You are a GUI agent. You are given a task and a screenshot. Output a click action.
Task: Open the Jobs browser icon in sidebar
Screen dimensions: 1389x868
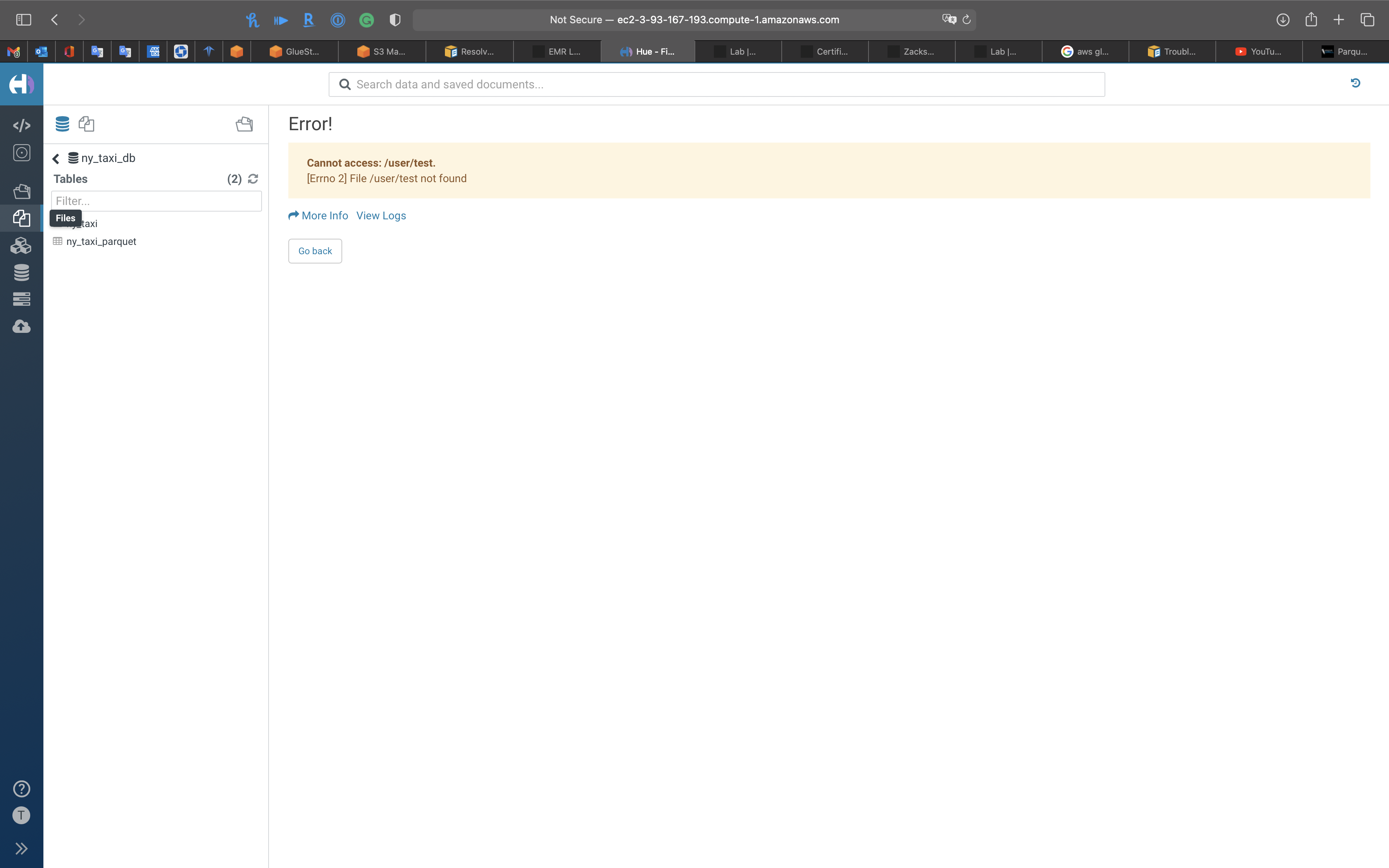(x=21, y=299)
